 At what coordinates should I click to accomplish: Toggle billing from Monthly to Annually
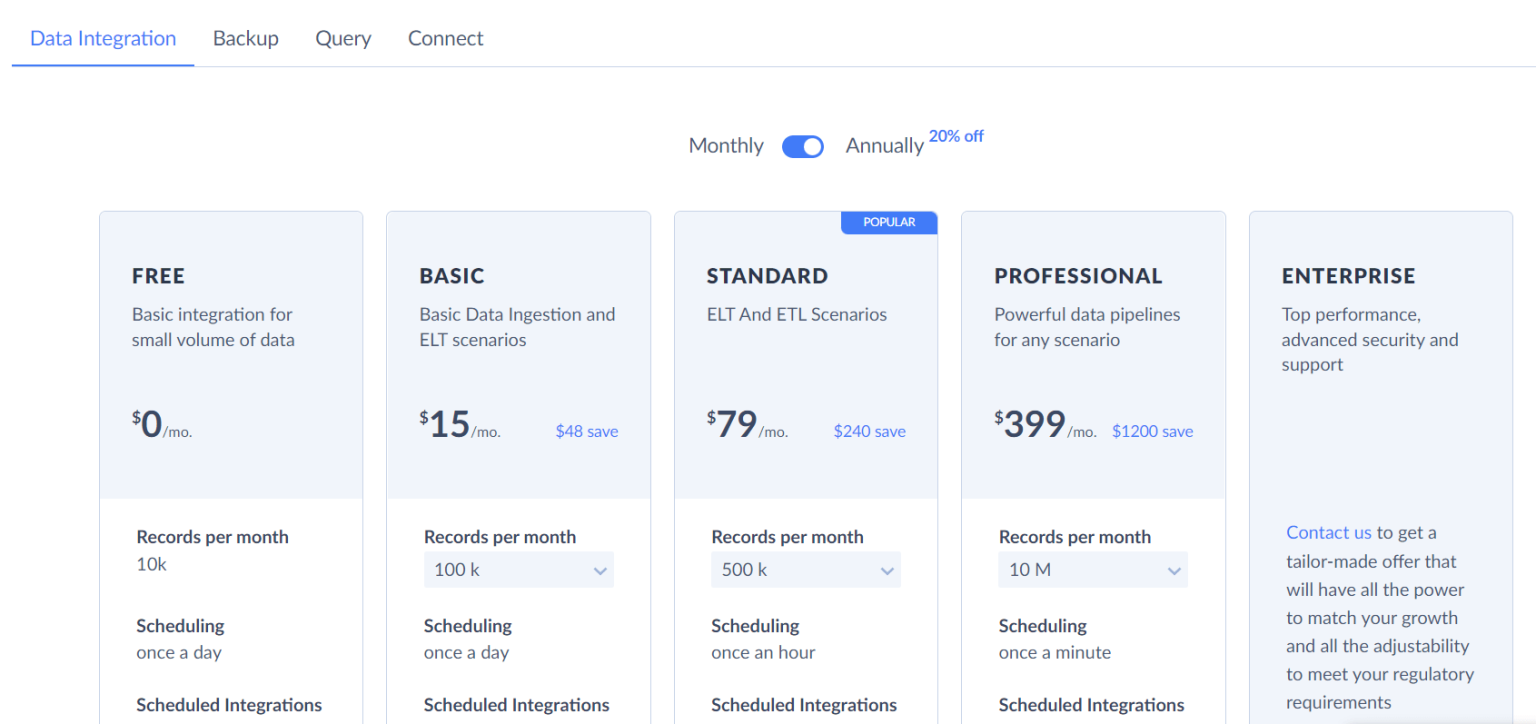(803, 146)
